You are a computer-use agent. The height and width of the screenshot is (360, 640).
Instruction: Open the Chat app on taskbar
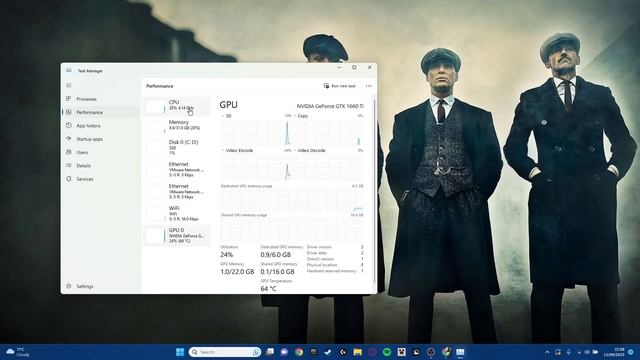pyautogui.click(x=284, y=352)
